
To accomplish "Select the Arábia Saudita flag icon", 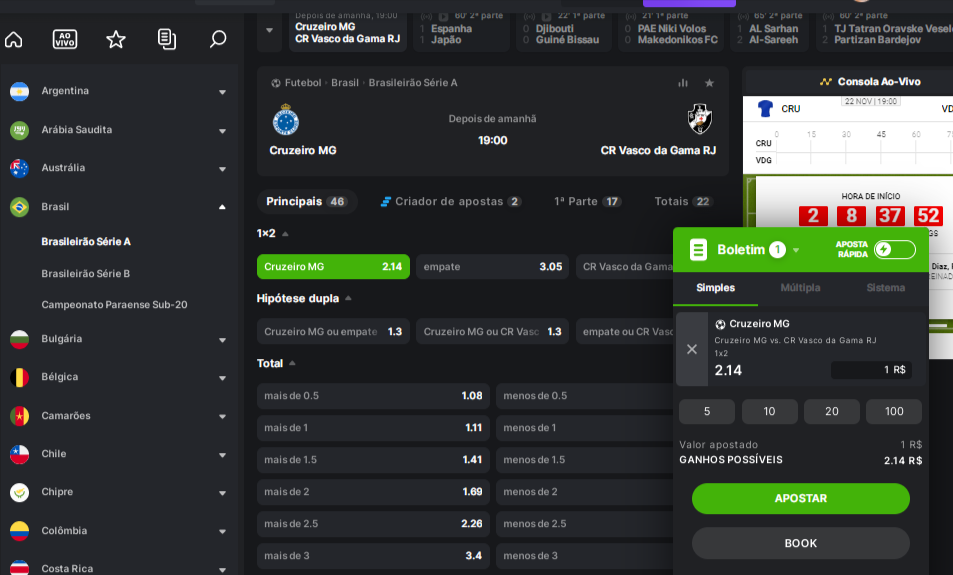I will tap(19, 130).
